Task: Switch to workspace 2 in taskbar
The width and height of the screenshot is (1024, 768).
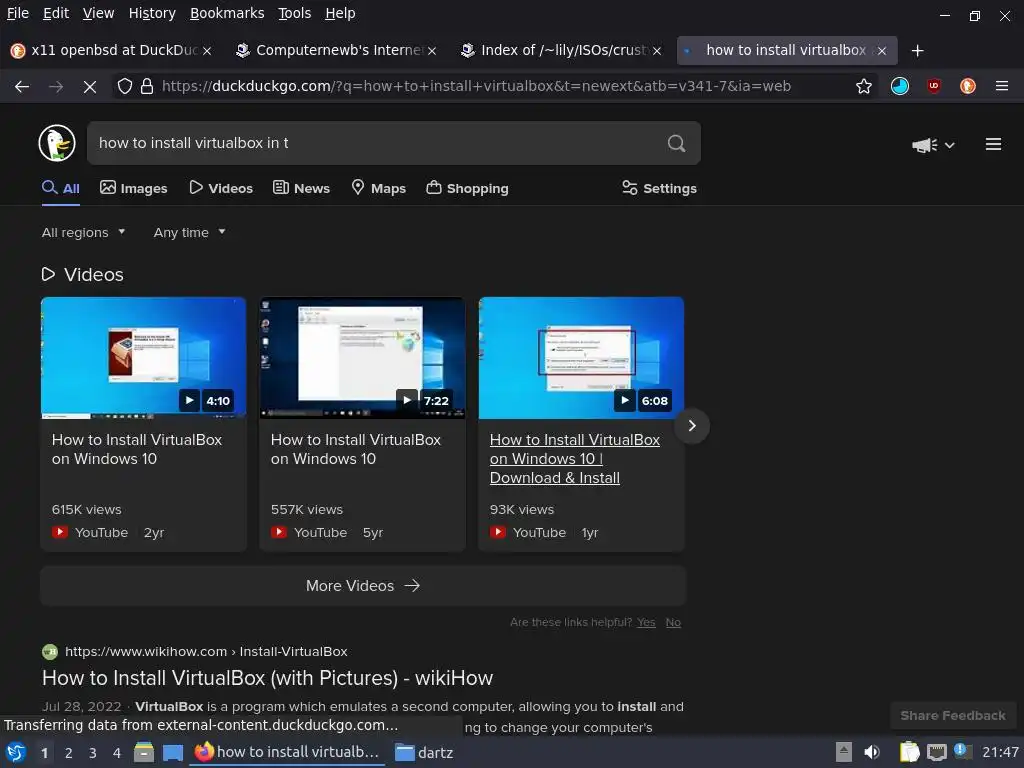Action: (x=69, y=753)
